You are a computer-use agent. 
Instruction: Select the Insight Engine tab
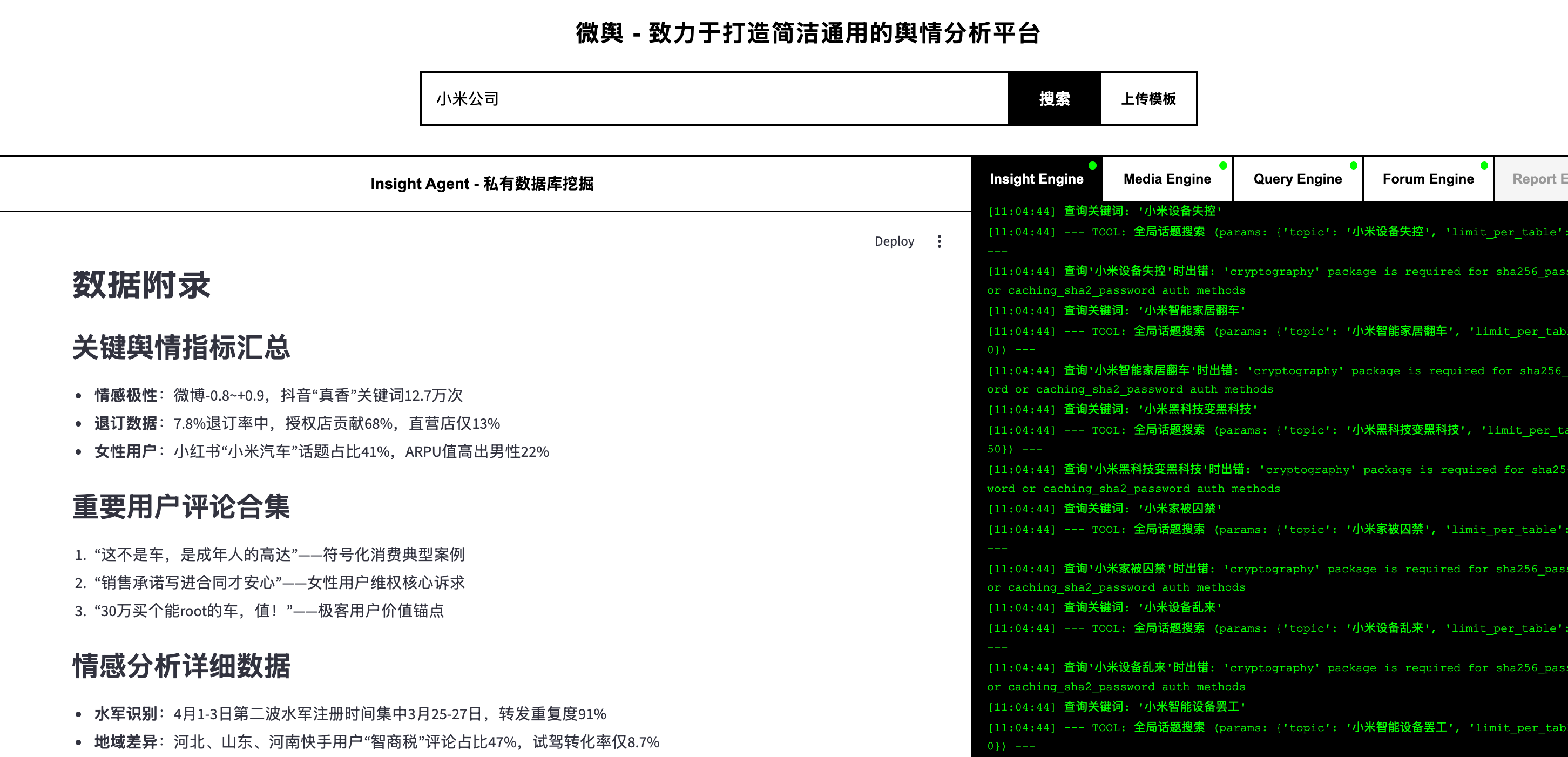click(1037, 179)
